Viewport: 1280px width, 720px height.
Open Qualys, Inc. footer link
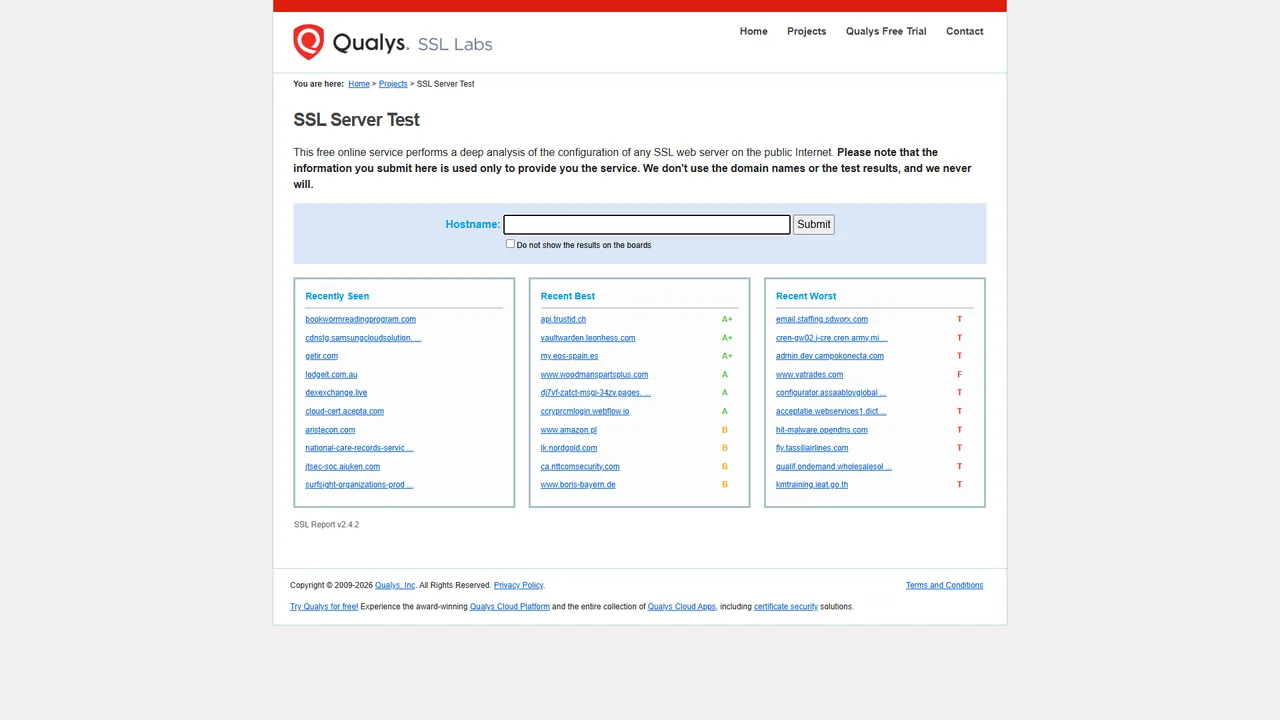395,585
